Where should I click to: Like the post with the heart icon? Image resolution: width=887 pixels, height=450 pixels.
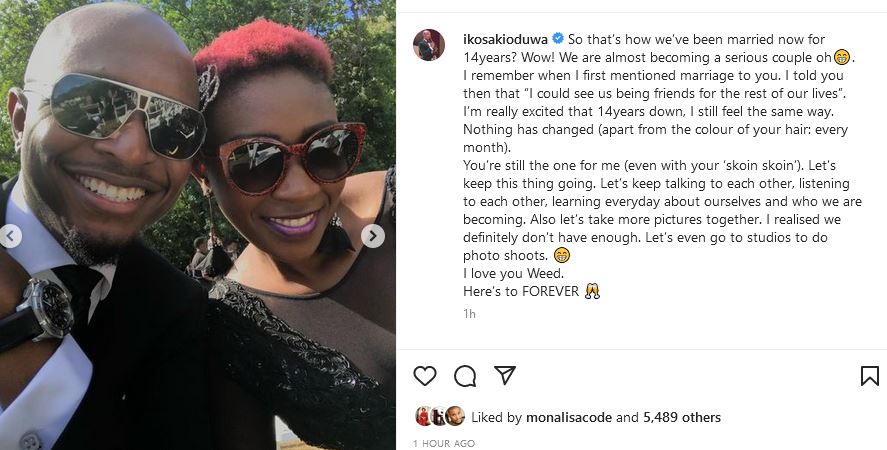pyautogui.click(x=425, y=376)
